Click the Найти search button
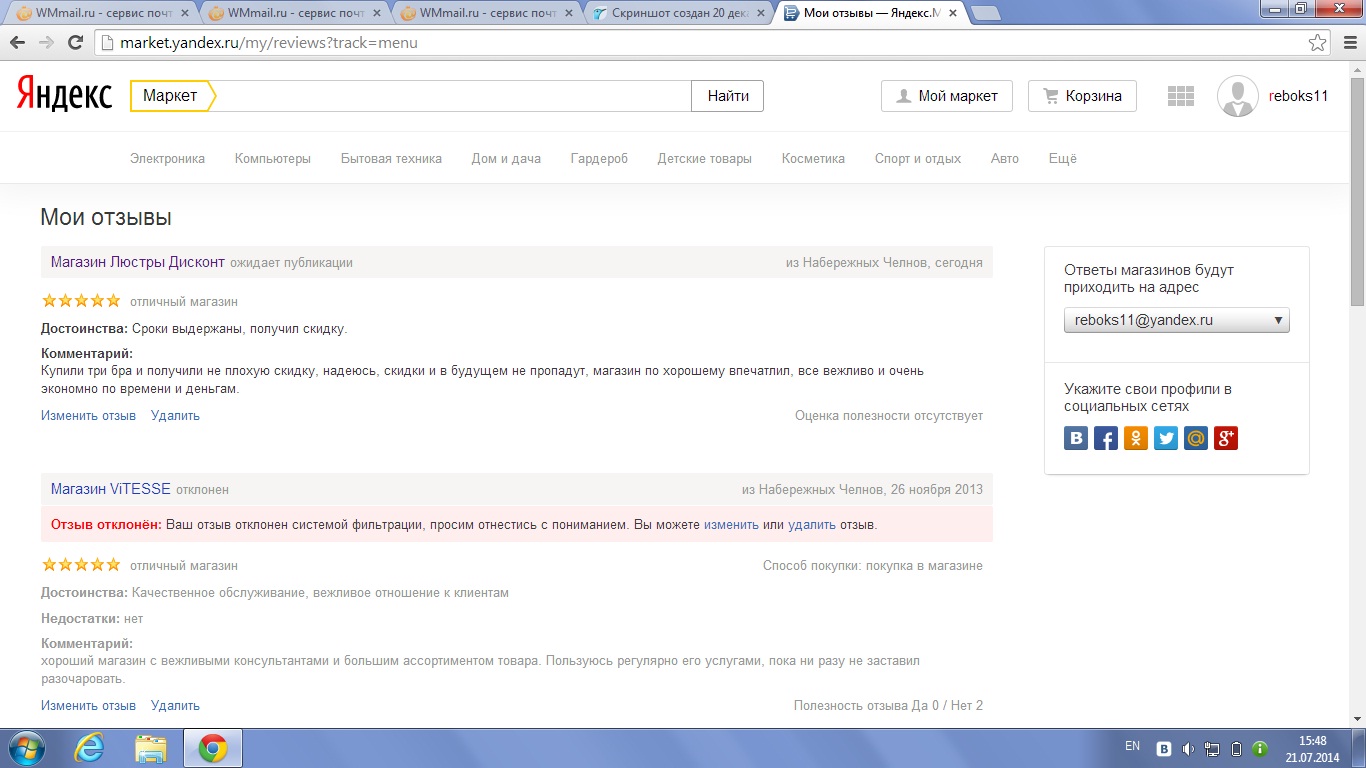 tap(728, 96)
